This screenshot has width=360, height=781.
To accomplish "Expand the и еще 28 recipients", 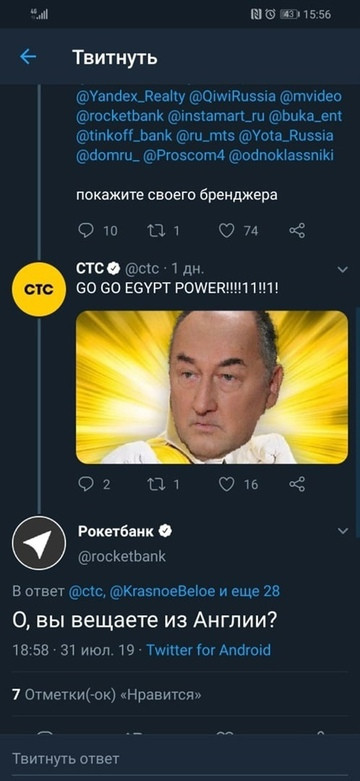I will (249, 591).
